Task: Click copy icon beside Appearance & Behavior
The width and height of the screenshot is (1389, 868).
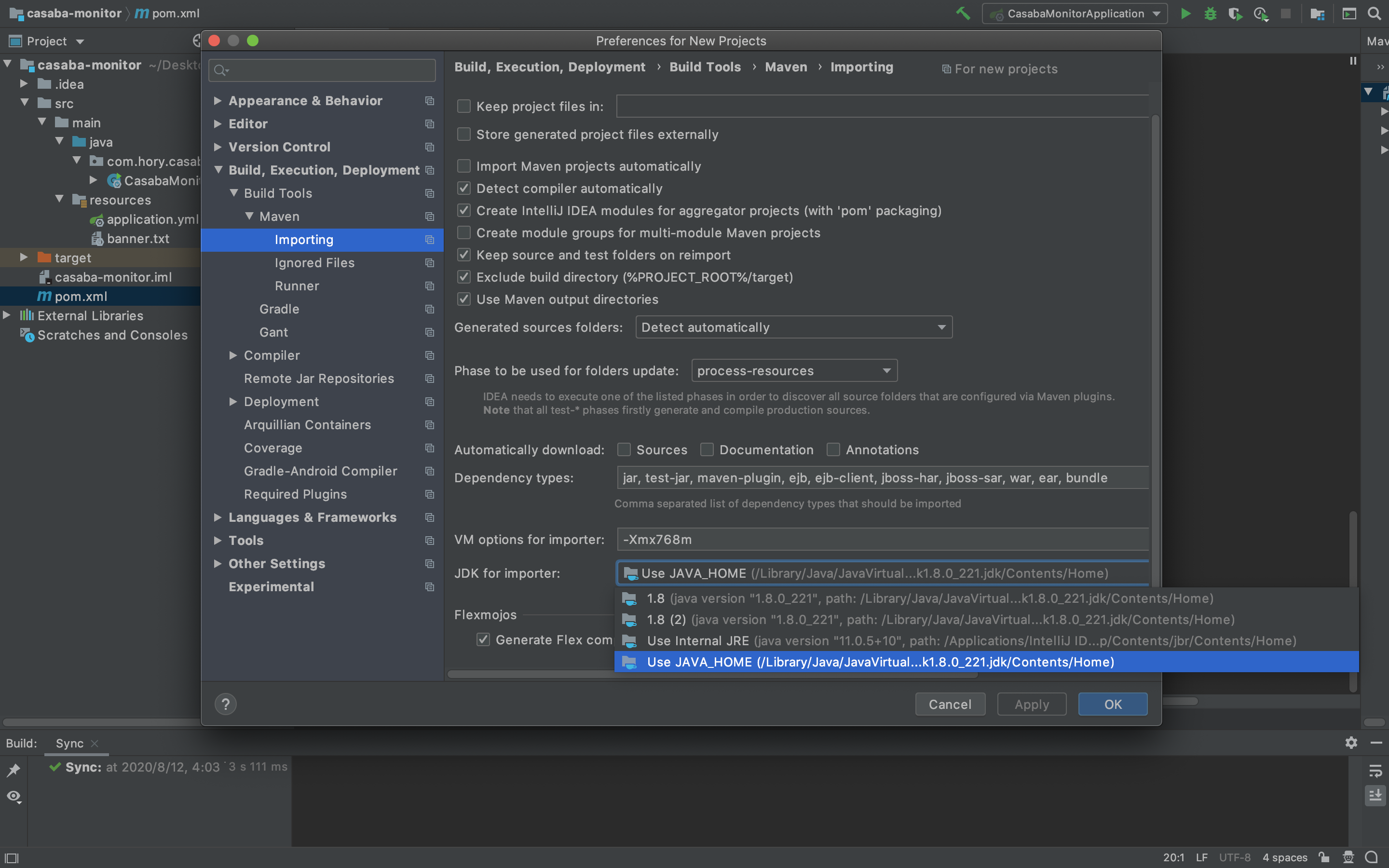Action: [x=429, y=100]
